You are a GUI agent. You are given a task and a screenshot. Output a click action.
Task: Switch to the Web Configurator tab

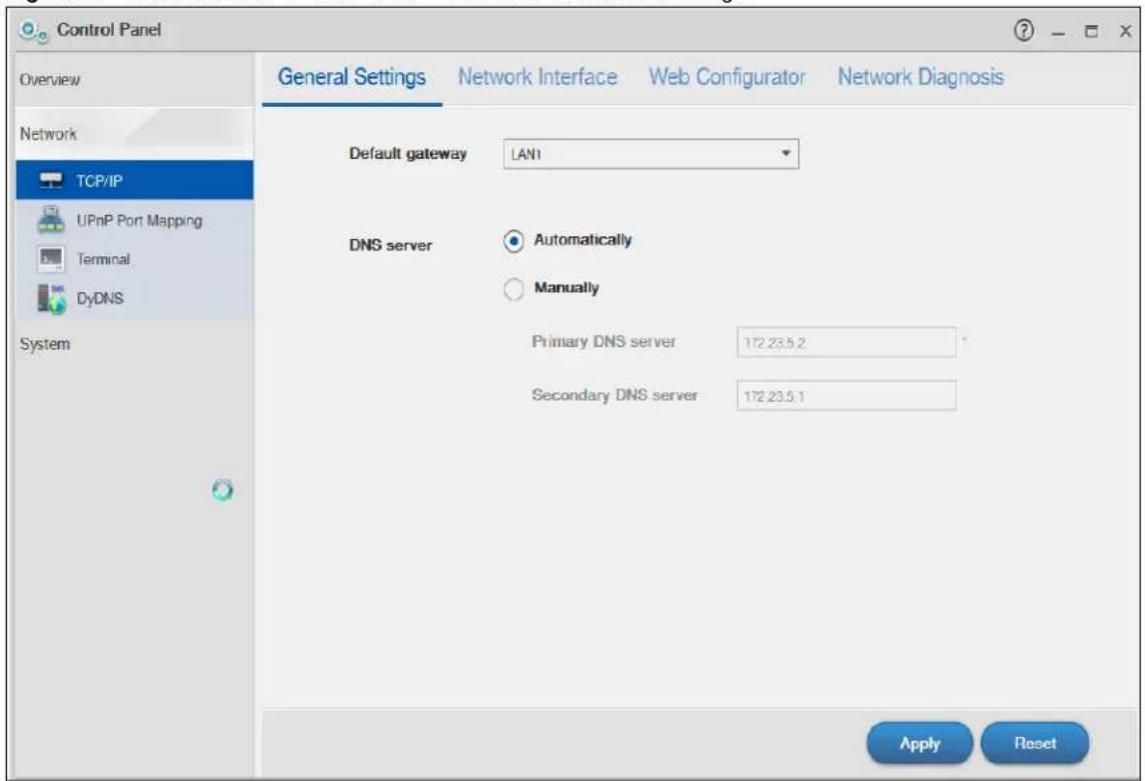[x=727, y=77]
